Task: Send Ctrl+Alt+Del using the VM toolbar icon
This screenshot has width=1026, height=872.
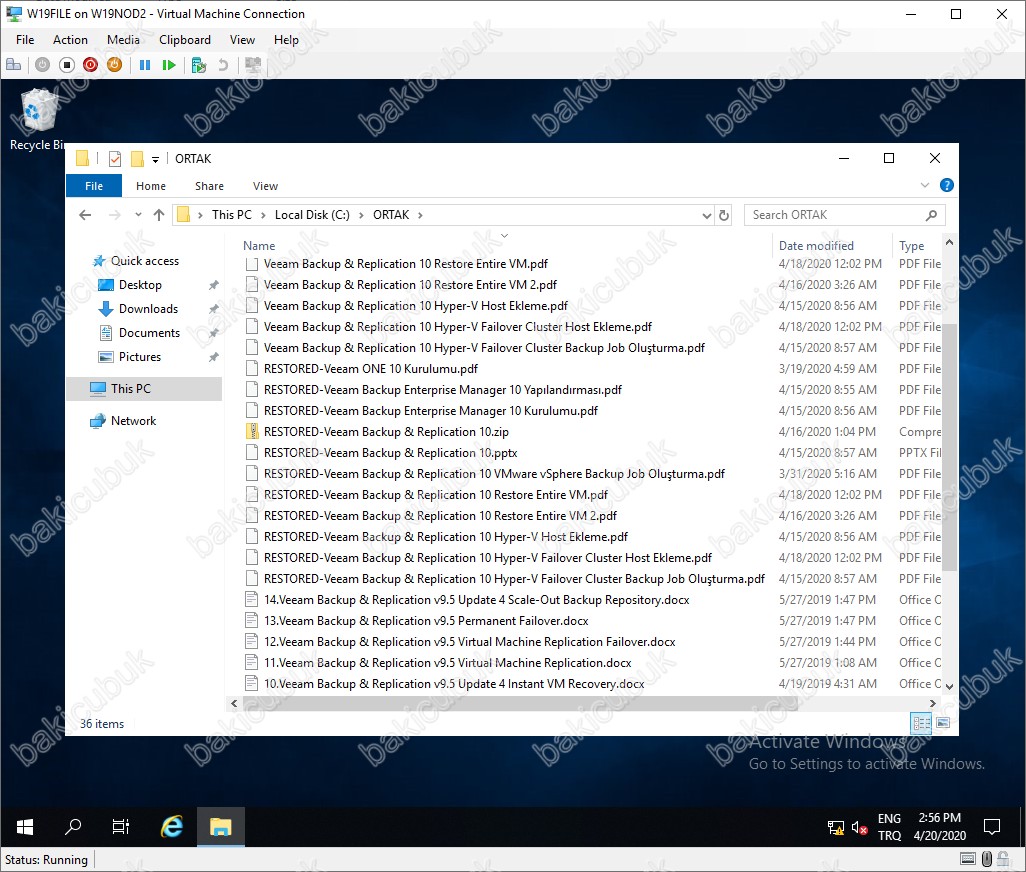Action: coord(13,65)
